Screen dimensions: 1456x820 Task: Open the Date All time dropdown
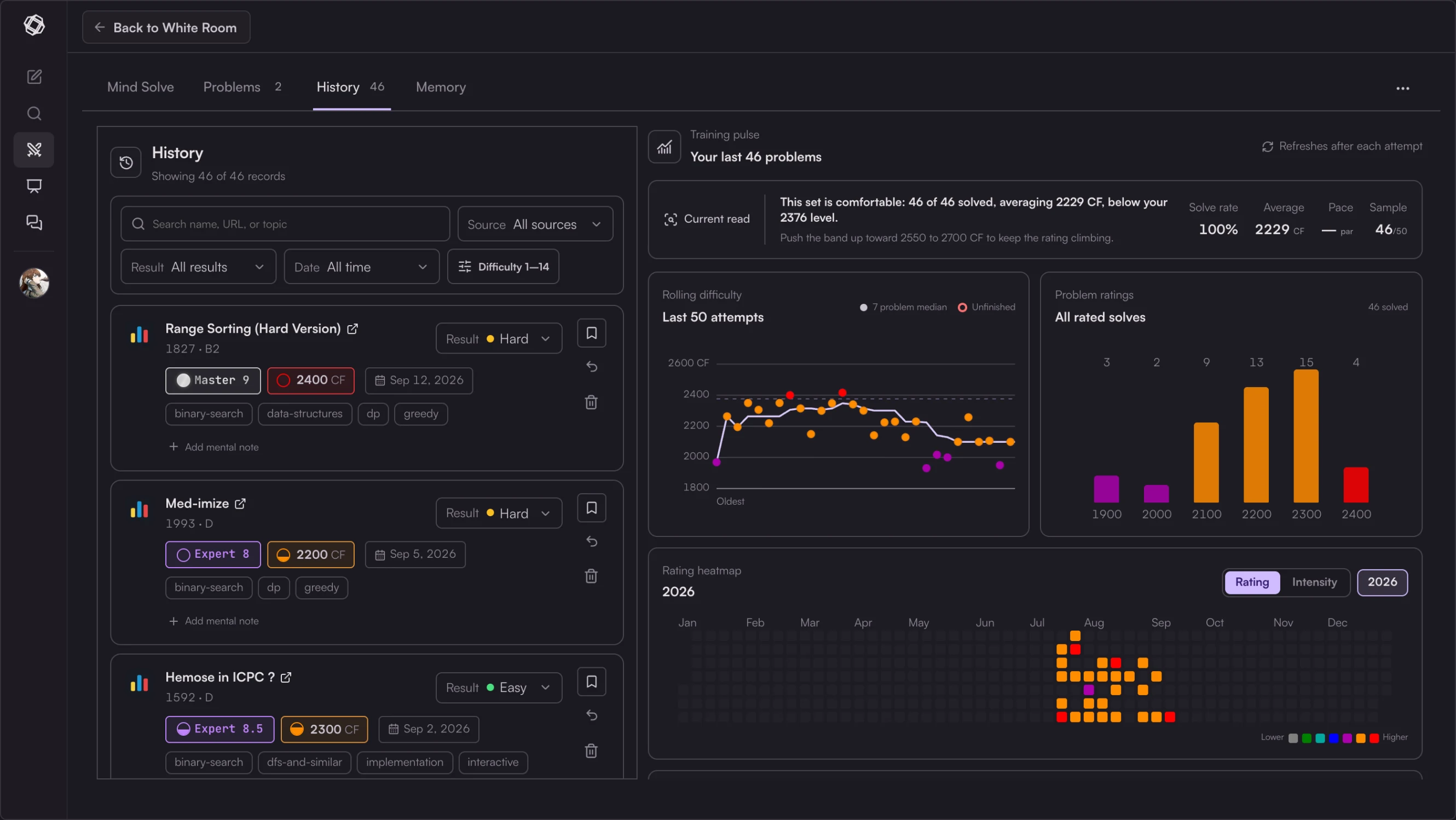click(x=361, y=267)
